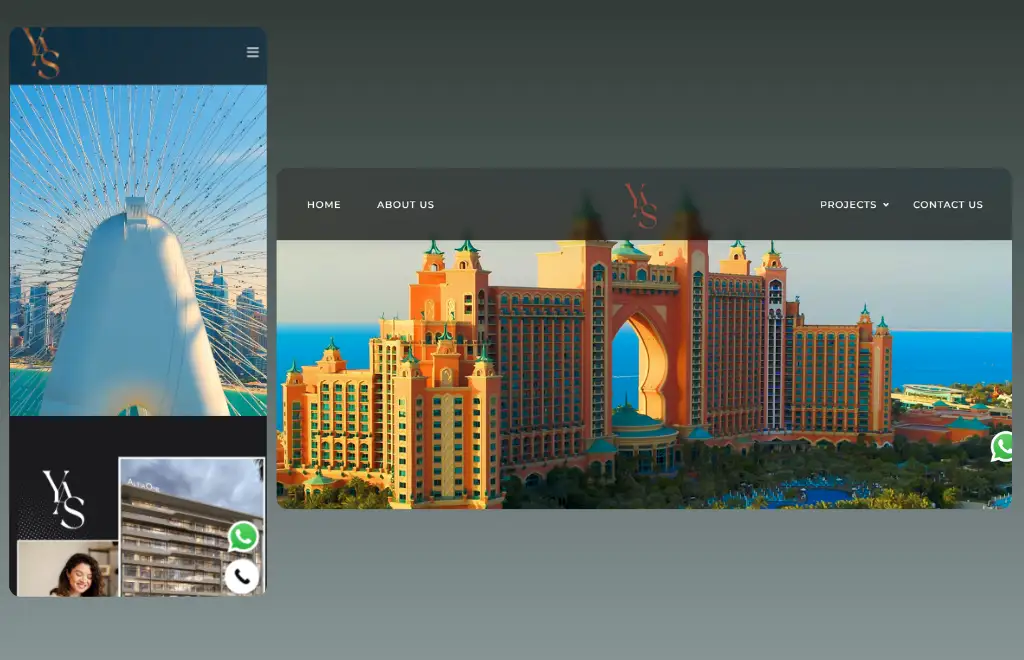Screen dimensions: 1024x660
Task: Click the YS logo in desktop navigation bar
Action: (x=641, y=205)
